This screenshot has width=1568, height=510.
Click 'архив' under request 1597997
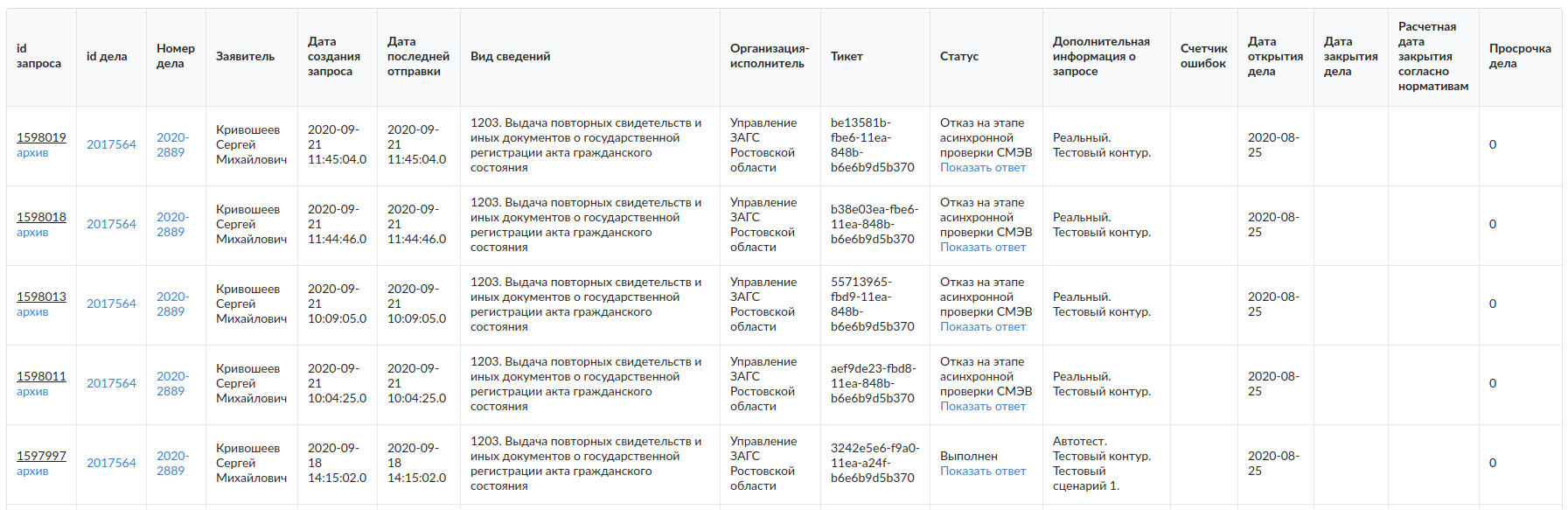pyautogui.click(x=32, y=472)
